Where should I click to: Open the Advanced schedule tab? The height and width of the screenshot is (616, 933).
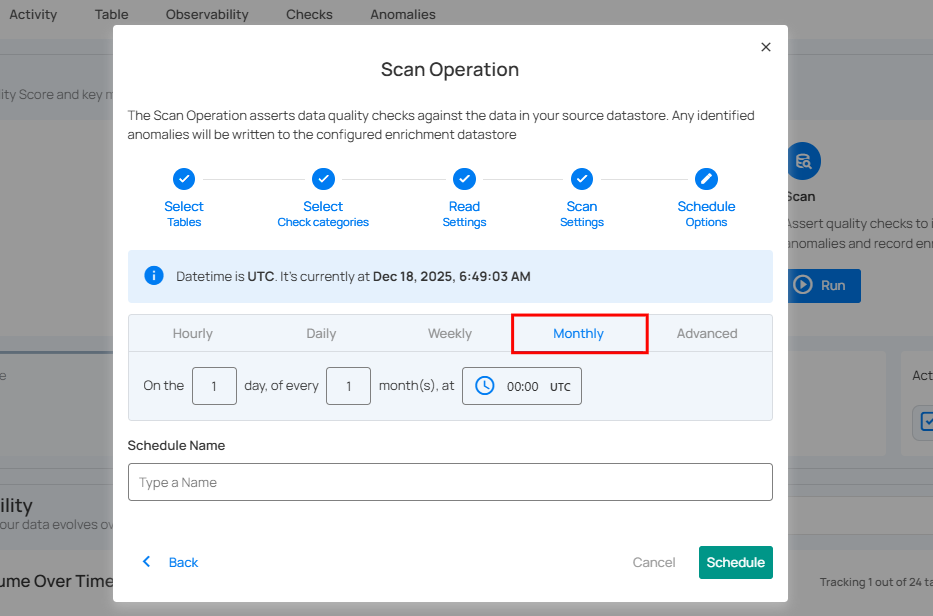tap(707, 334)
